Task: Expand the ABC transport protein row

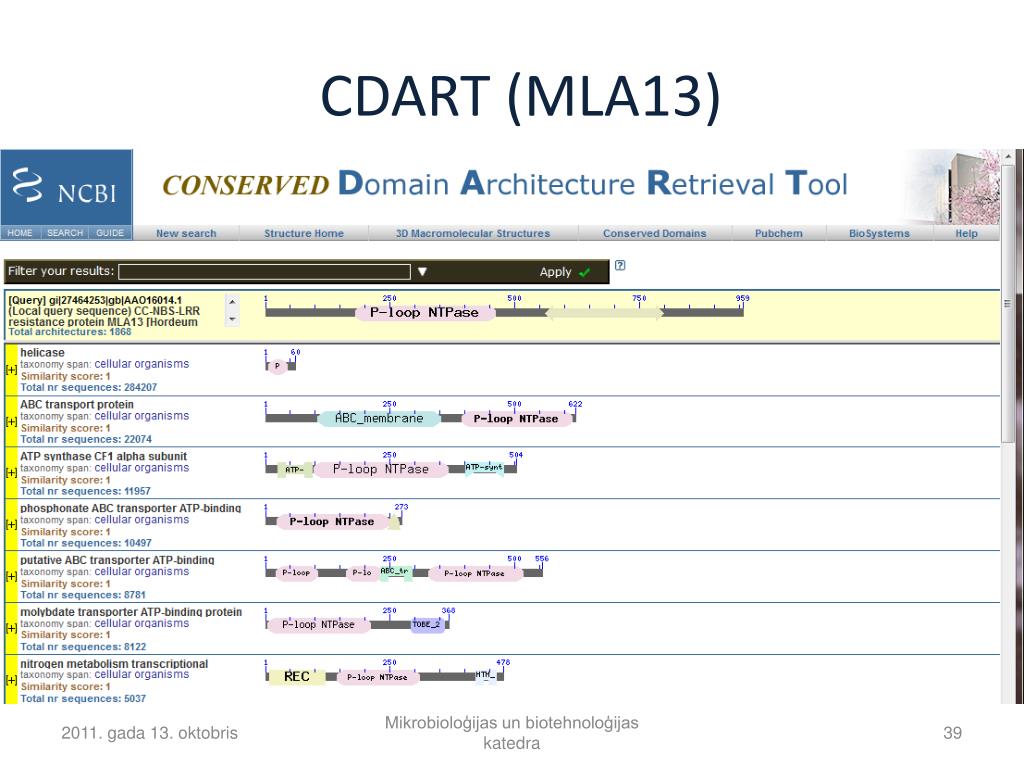Action: (11, 422)
